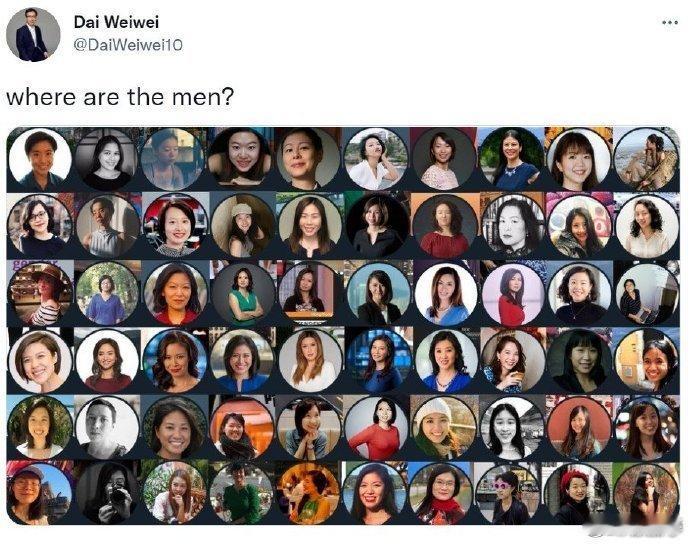Open the portrait with the red beret
The image size is (690, 544).
click(577, 493)
